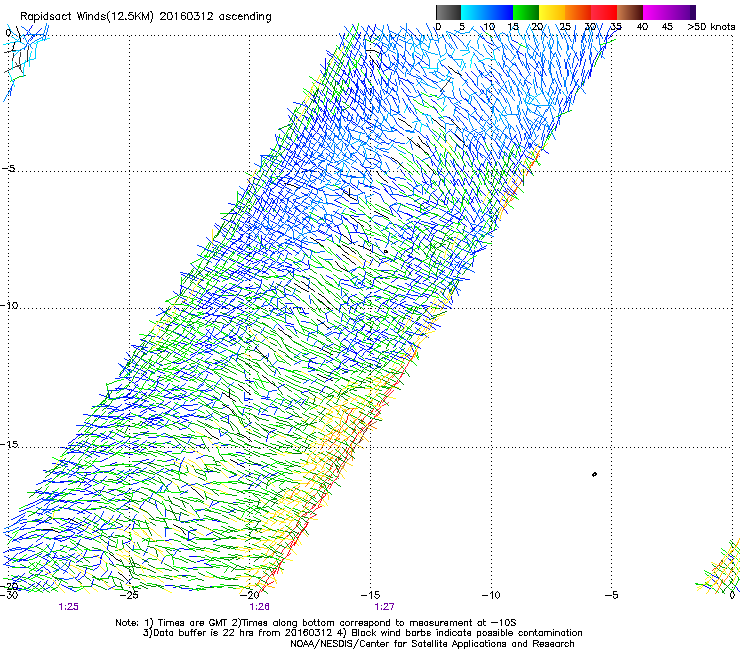
Task: Click the '-5' longitude axis label at bottom
Action: click(611, 595)
